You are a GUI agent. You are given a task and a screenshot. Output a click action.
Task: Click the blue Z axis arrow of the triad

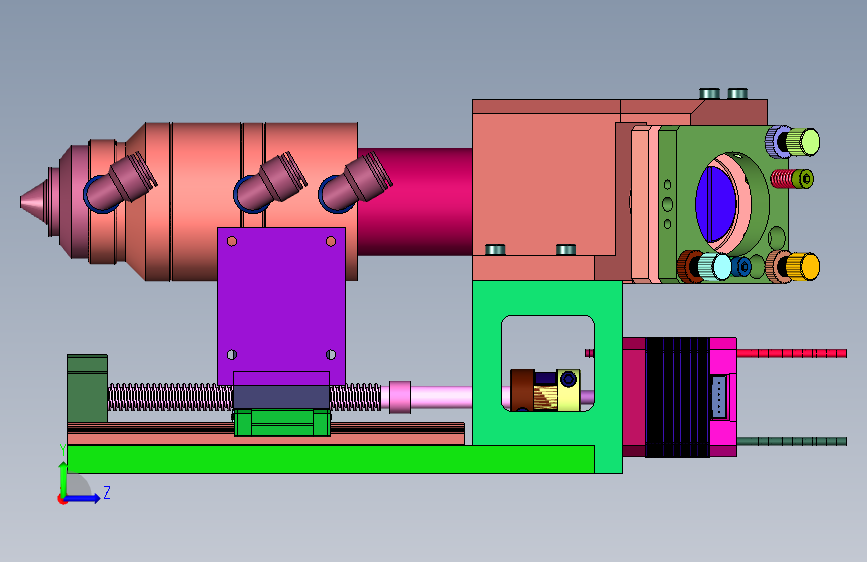pyautogui.click(x=83, y=498)
